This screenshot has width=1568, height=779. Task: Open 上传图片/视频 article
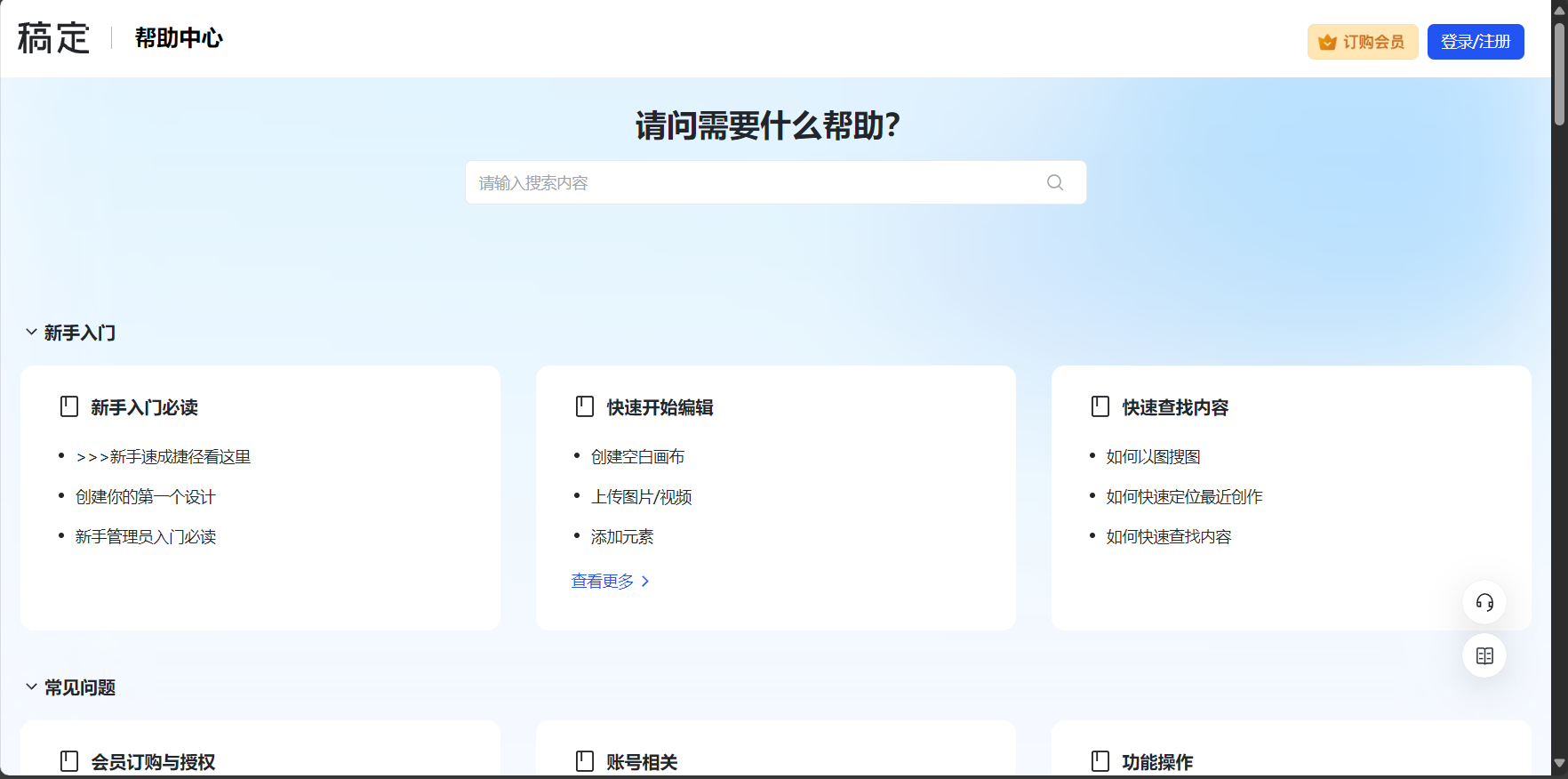click(x=641, y=497)
